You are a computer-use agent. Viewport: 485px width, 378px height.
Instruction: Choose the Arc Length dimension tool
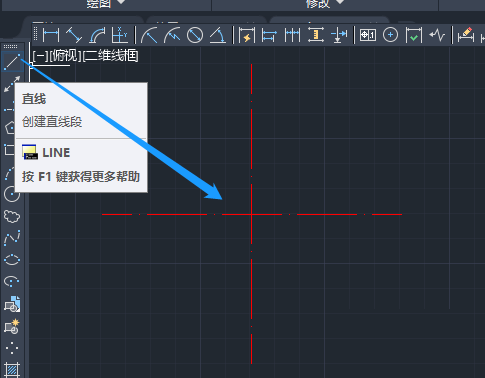click(x=97, y=35)
